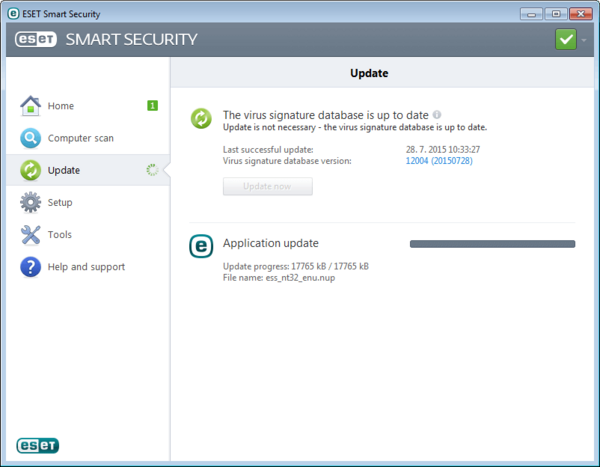Click the green Update arrows sidebar icon

30,170
